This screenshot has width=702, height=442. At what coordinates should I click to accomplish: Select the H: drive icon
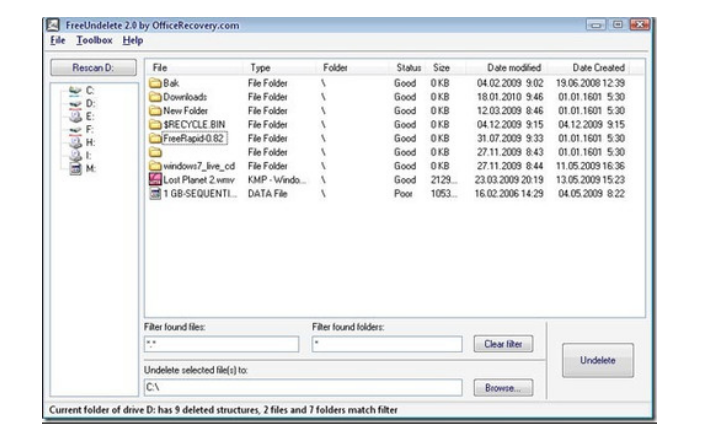(x=75, y=142)
